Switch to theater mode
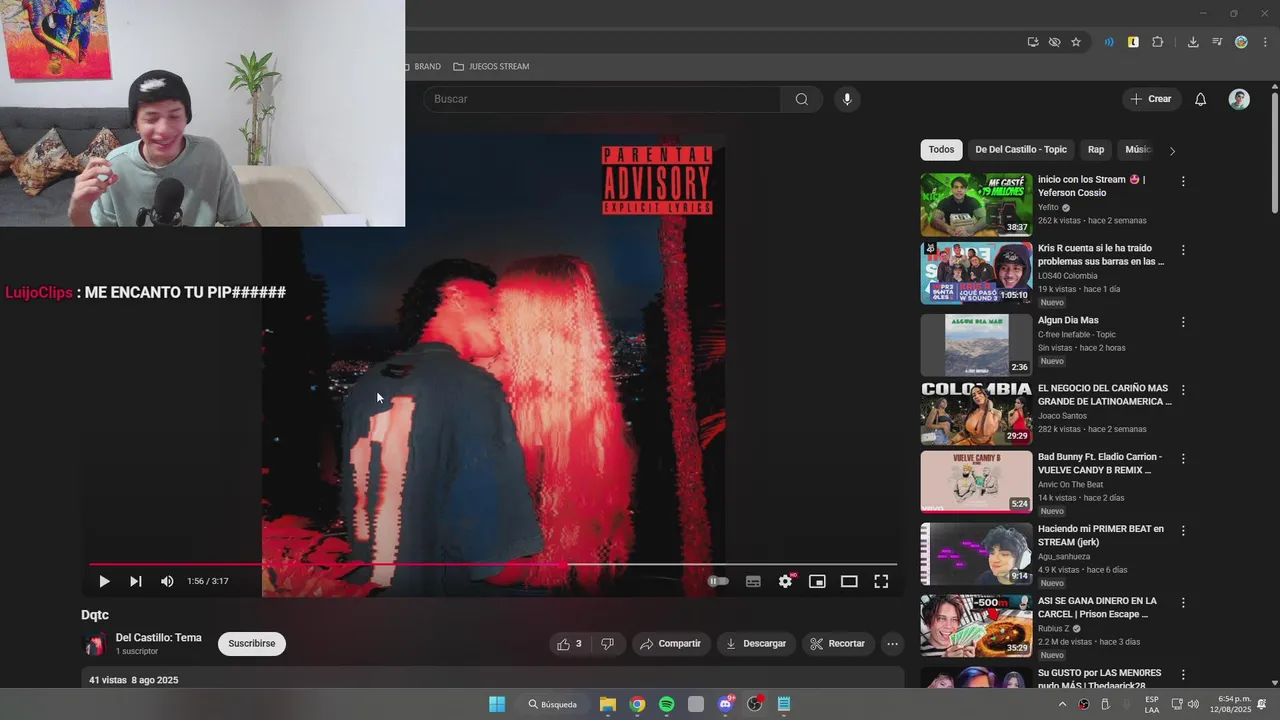 [849, 581]
